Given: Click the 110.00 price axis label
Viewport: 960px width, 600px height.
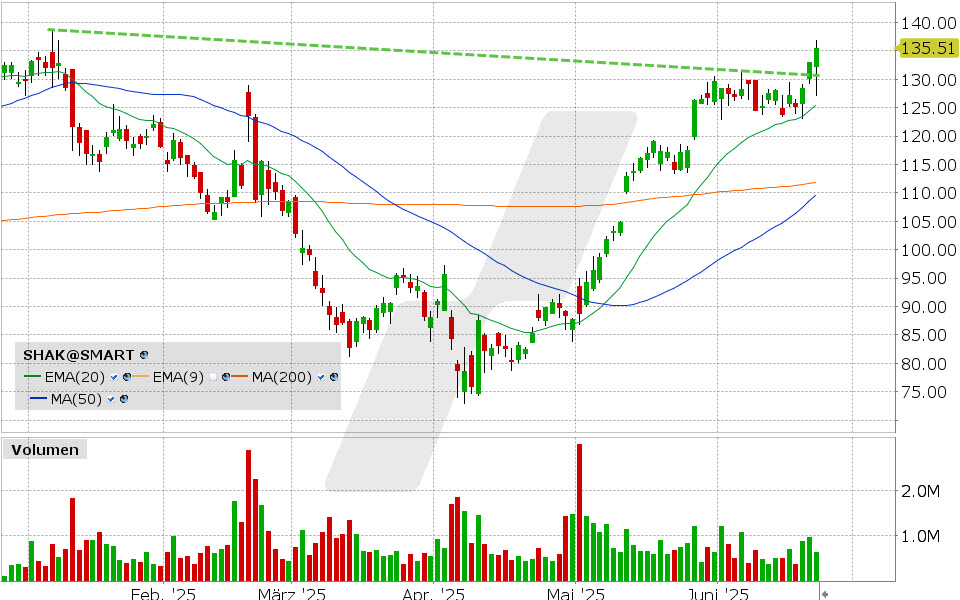Looking at the screenshot, I should [928, 193].
